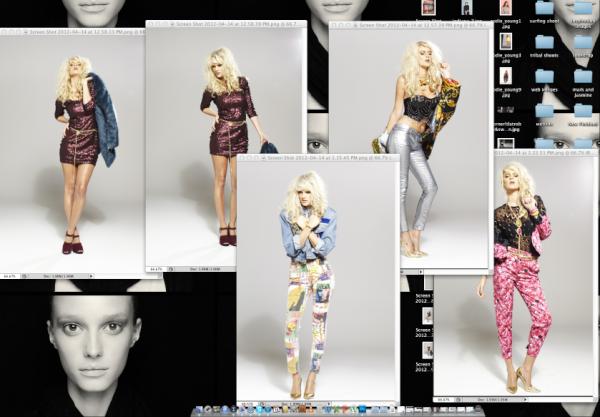Open the "web images" desktop folder
The width and height of the screenshot is (600, 417).
(x=544, y=77)
